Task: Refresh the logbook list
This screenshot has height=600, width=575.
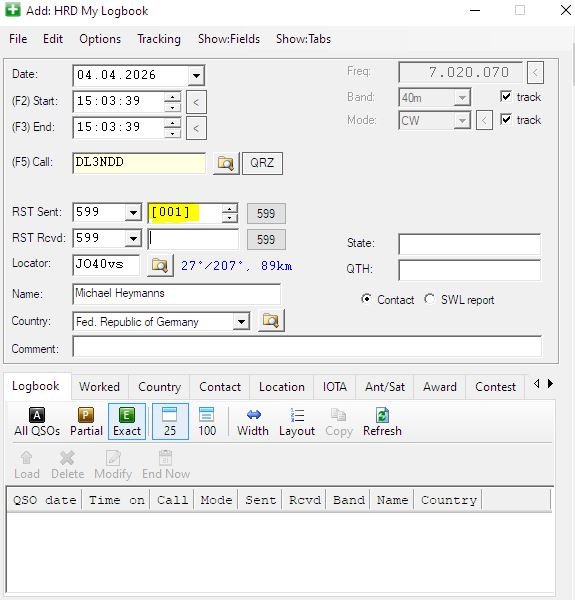Action: click(x=382, y=422)
